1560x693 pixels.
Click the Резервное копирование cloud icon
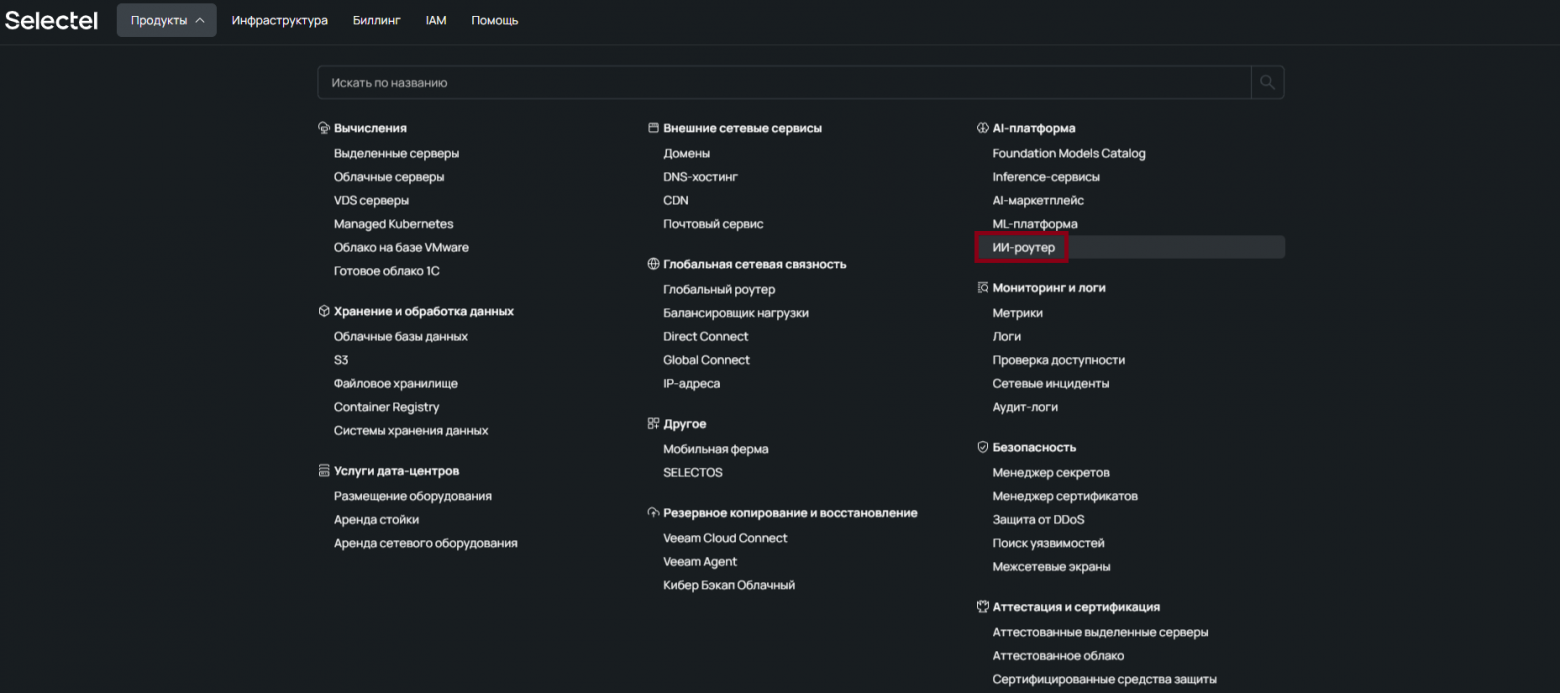653,513
